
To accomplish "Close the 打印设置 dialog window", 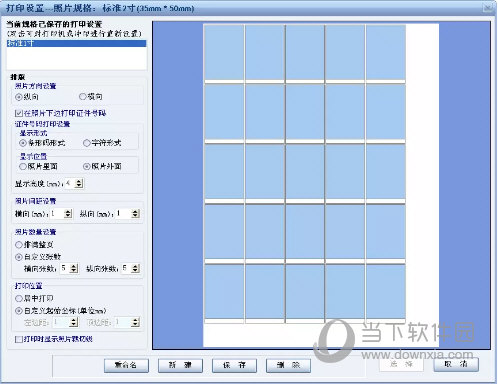I will click(488, 8).
